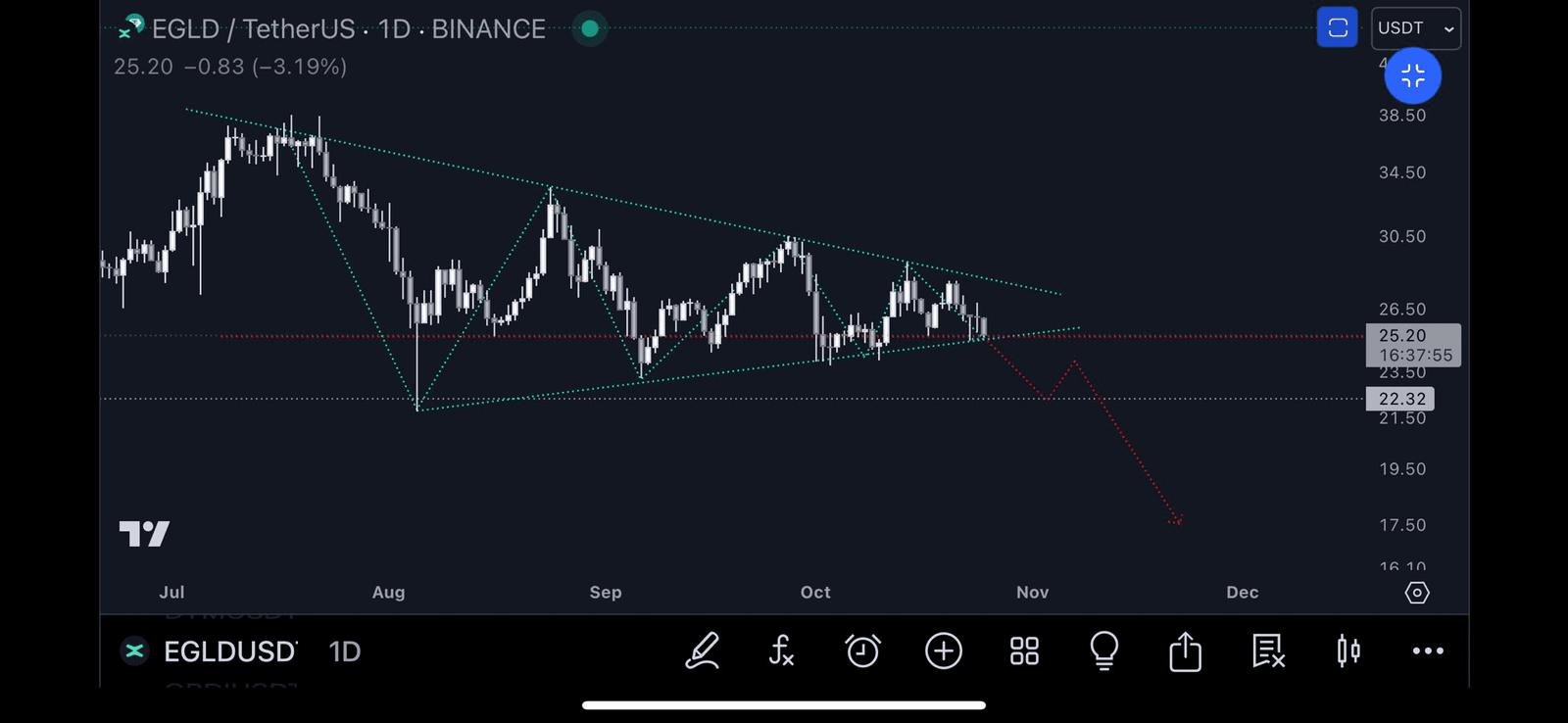The height and width of the screenshot is (723, 1568).
Task: Tap the green market status dot
Action: coord(589,28)
